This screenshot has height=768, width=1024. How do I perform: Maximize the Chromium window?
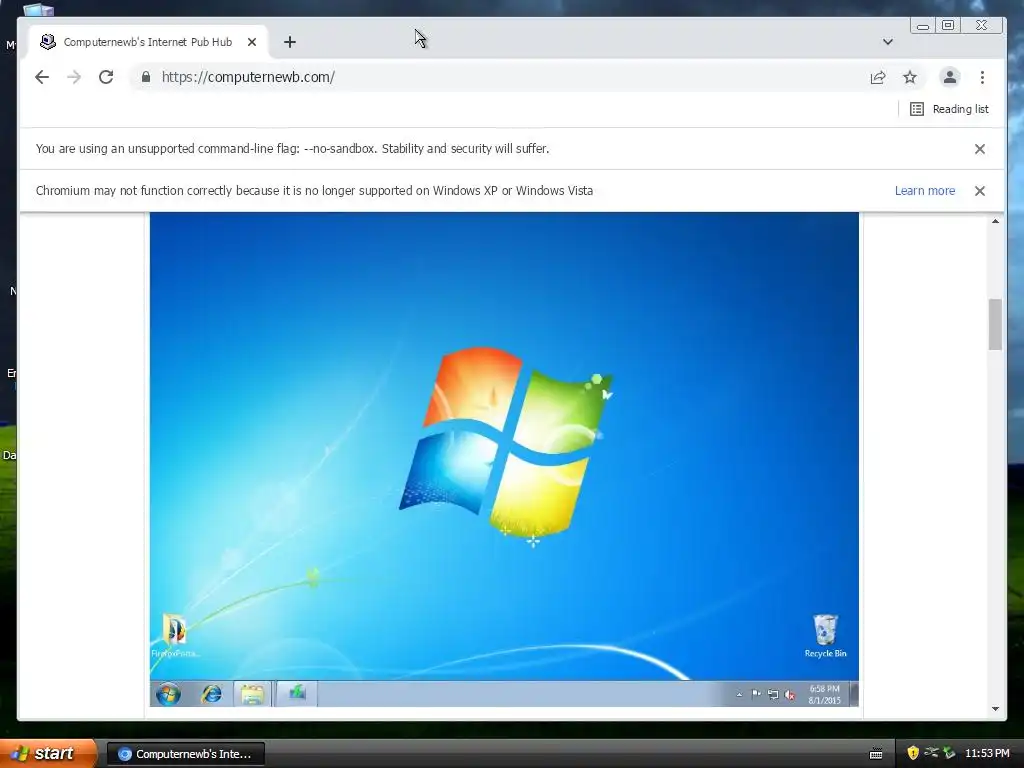(948, 25)
